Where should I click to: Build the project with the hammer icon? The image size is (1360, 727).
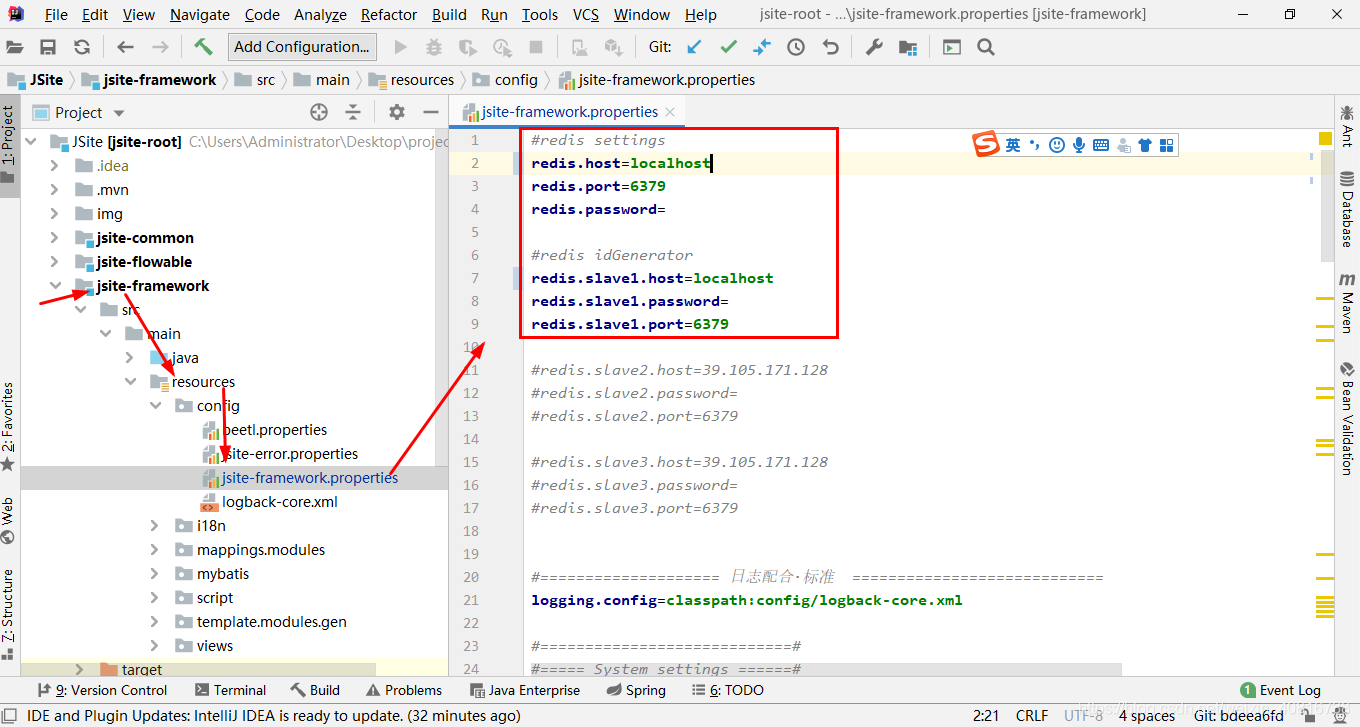203,47
